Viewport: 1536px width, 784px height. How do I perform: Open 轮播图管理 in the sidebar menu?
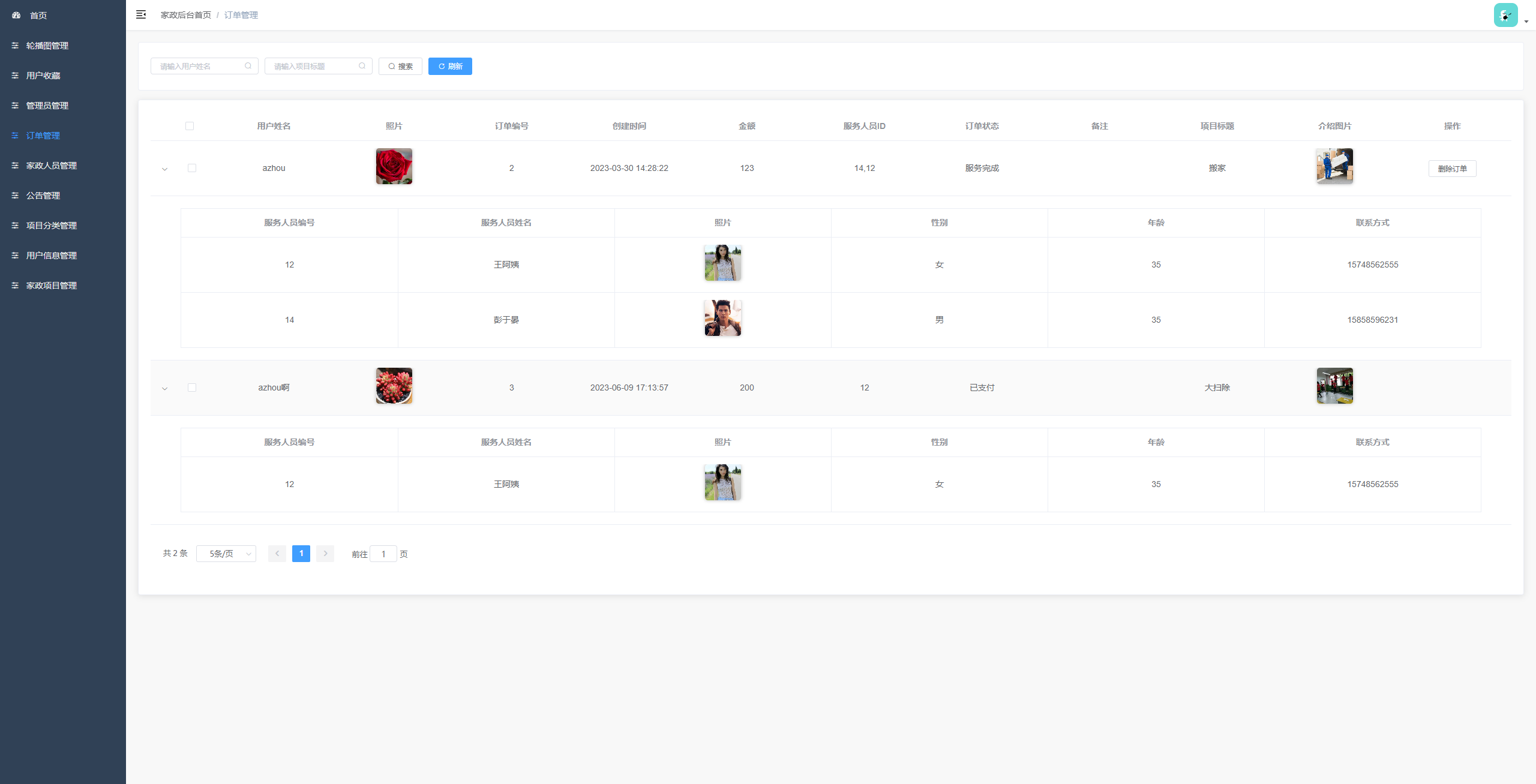[x=47, y=46]
